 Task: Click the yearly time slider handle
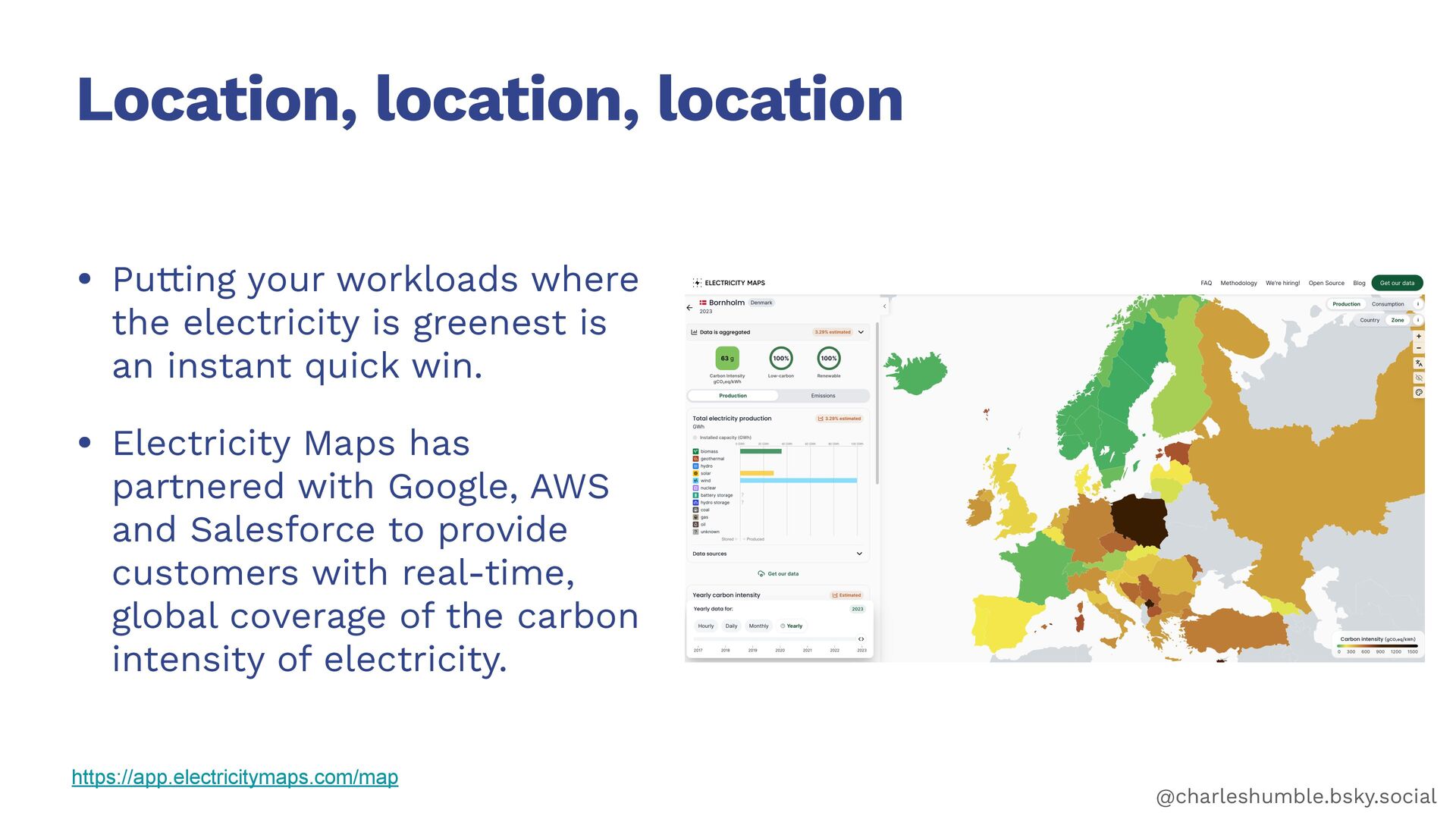[x=861, y=639]
